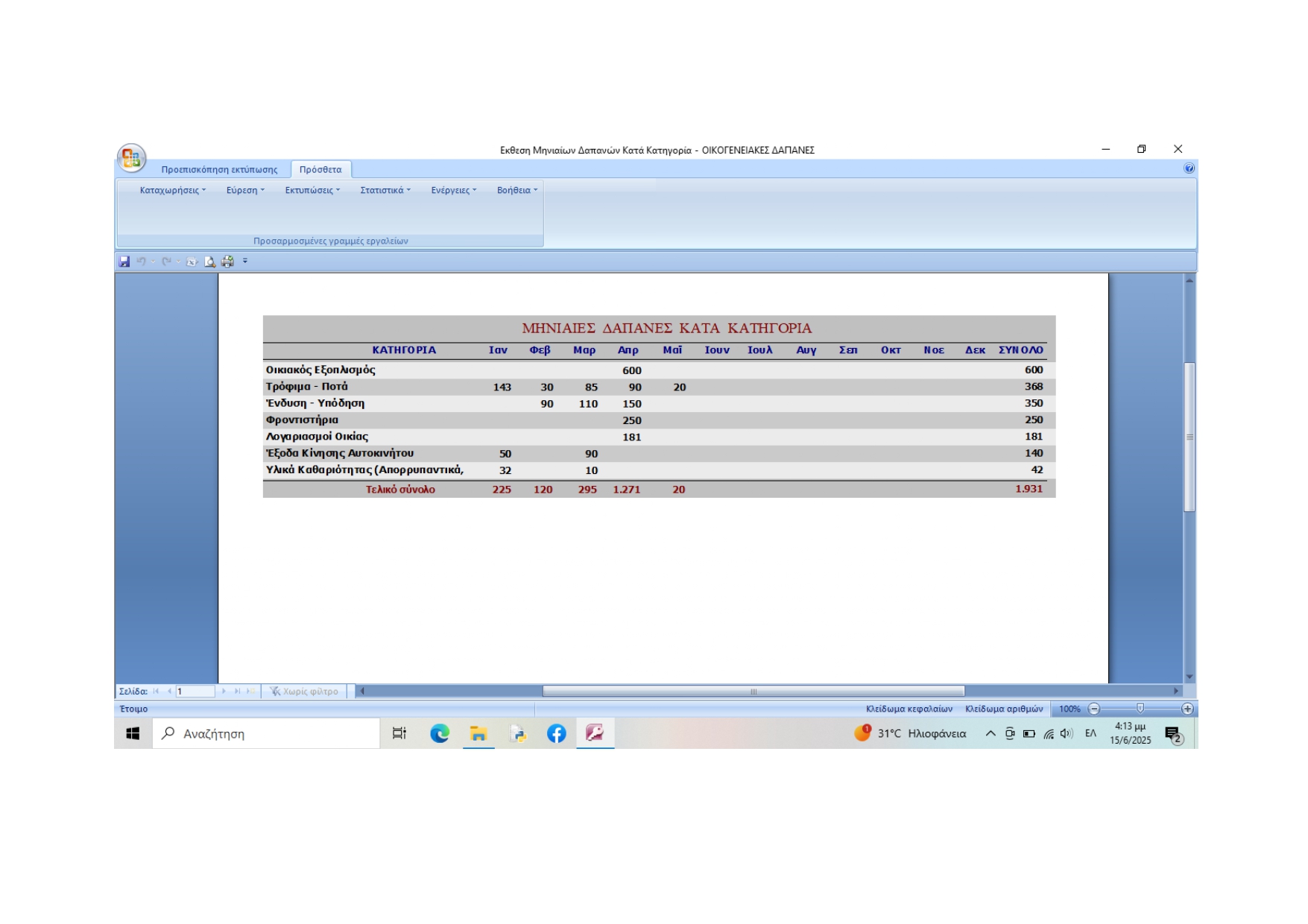Click the Χωρίς φίλτρο filter button
The width and height of the screenshot is (1308, 924).
304,691
